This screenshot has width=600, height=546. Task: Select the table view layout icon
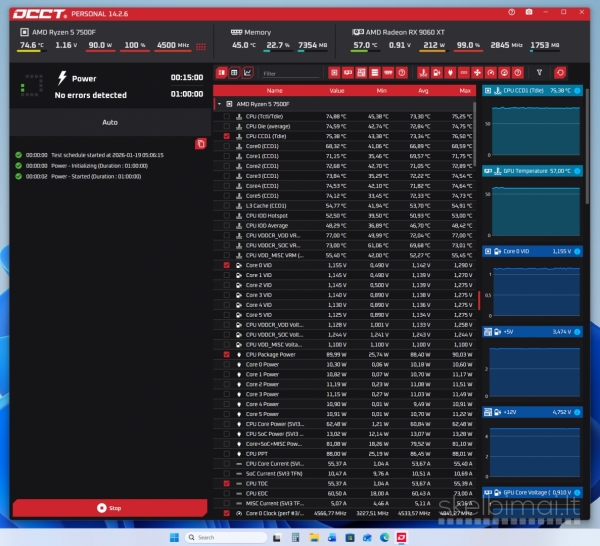point(234,73)
